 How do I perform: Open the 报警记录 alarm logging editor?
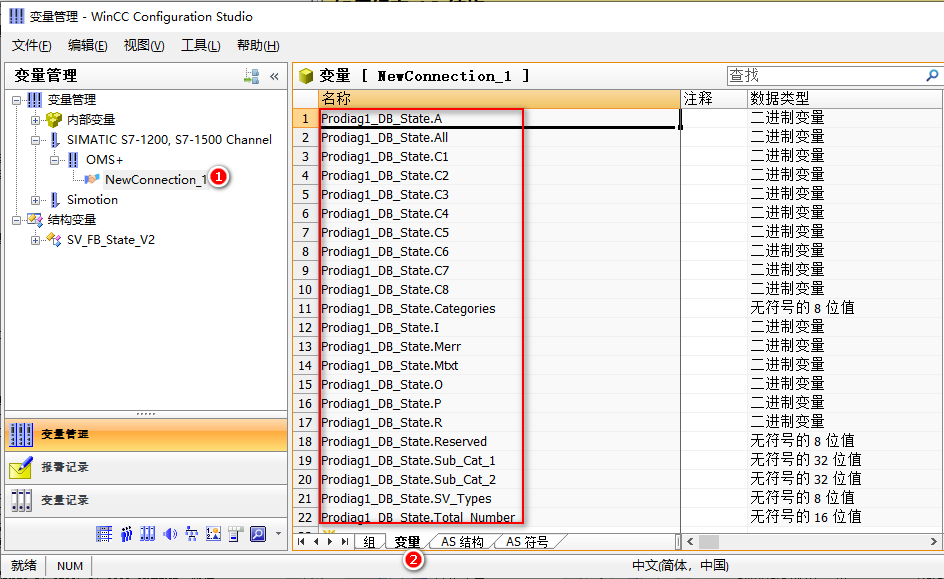tap(64, 467)
